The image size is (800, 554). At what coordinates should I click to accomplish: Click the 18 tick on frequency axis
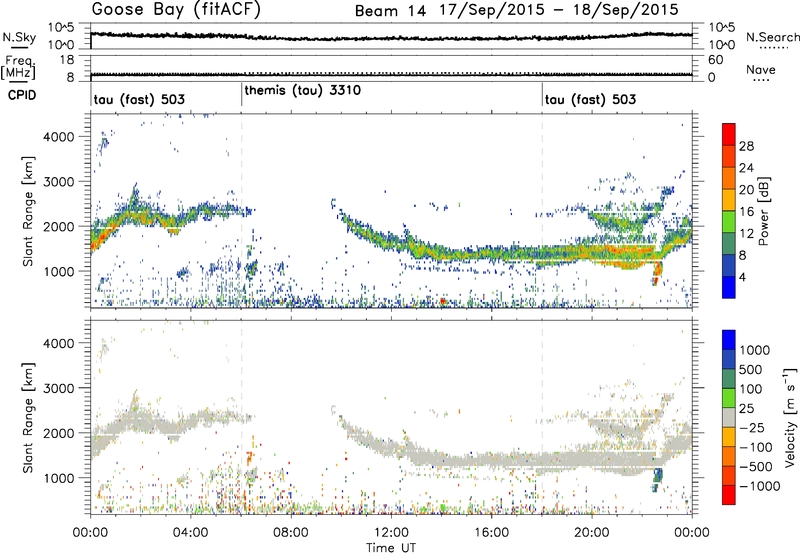[x=66, y=60]
